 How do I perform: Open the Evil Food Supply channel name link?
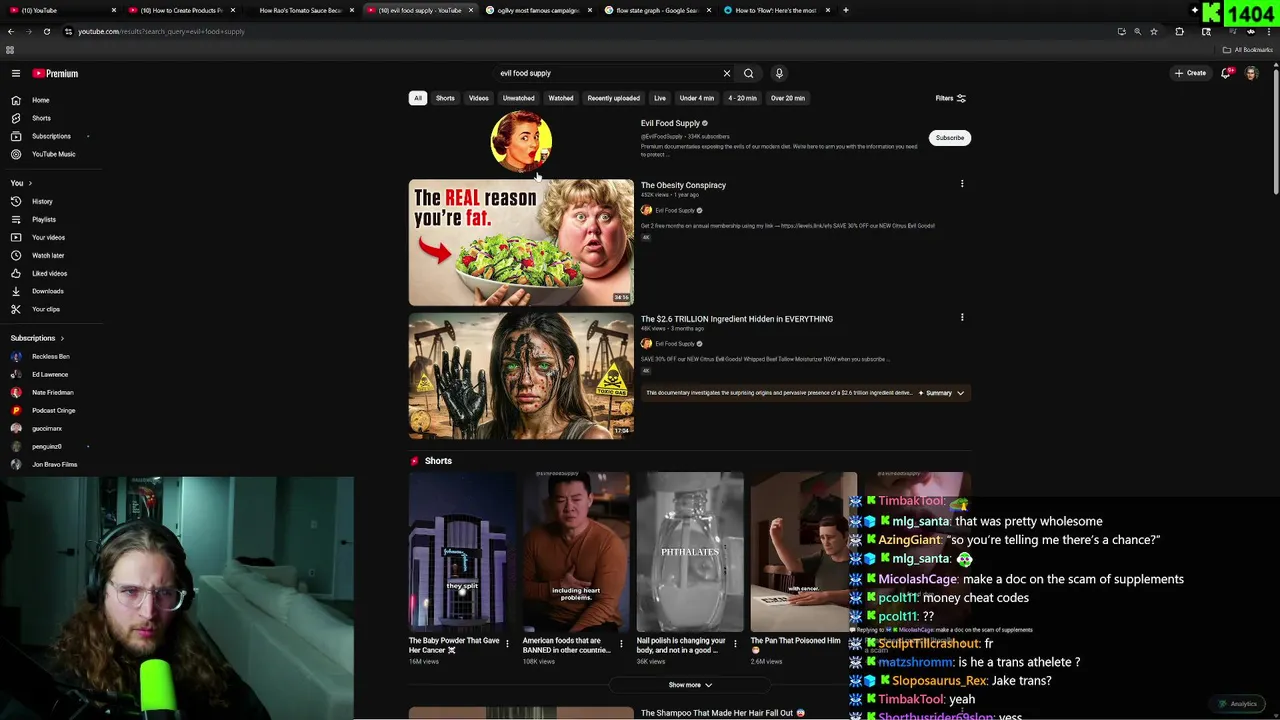670,123
